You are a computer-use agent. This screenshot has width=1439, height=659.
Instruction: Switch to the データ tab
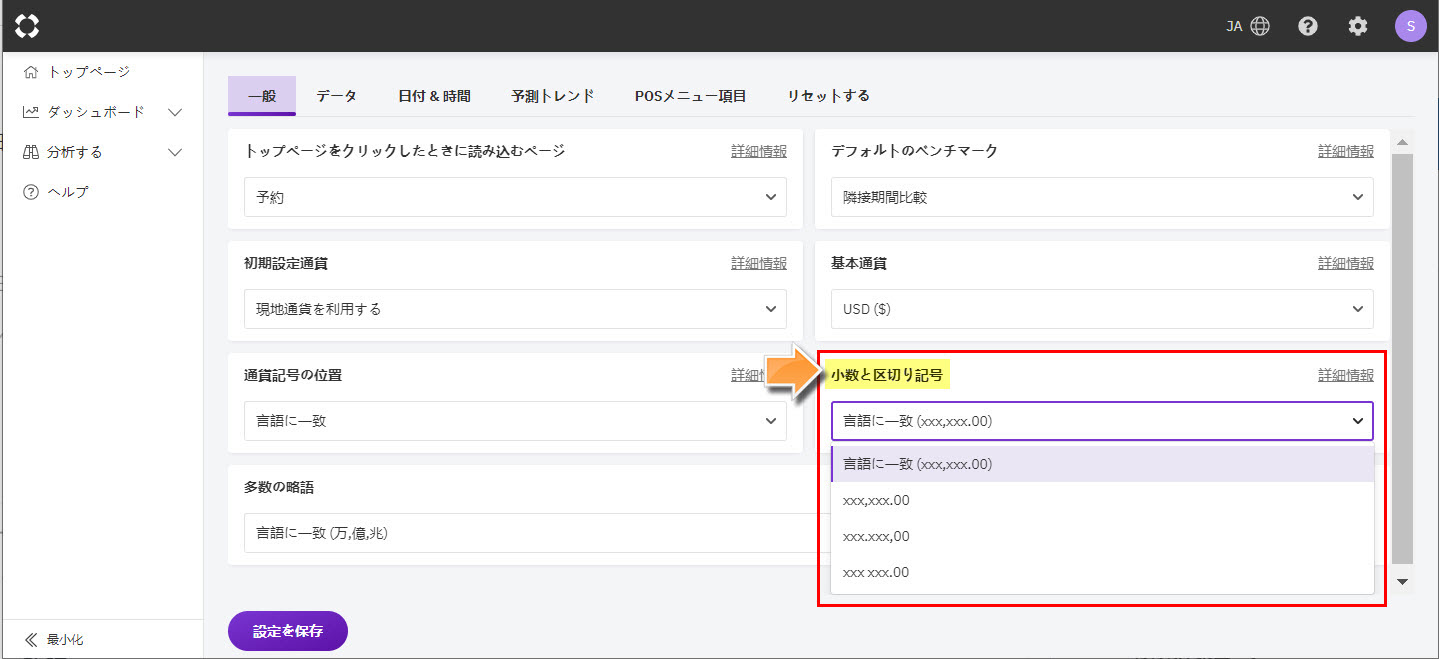tap(337, 96)
